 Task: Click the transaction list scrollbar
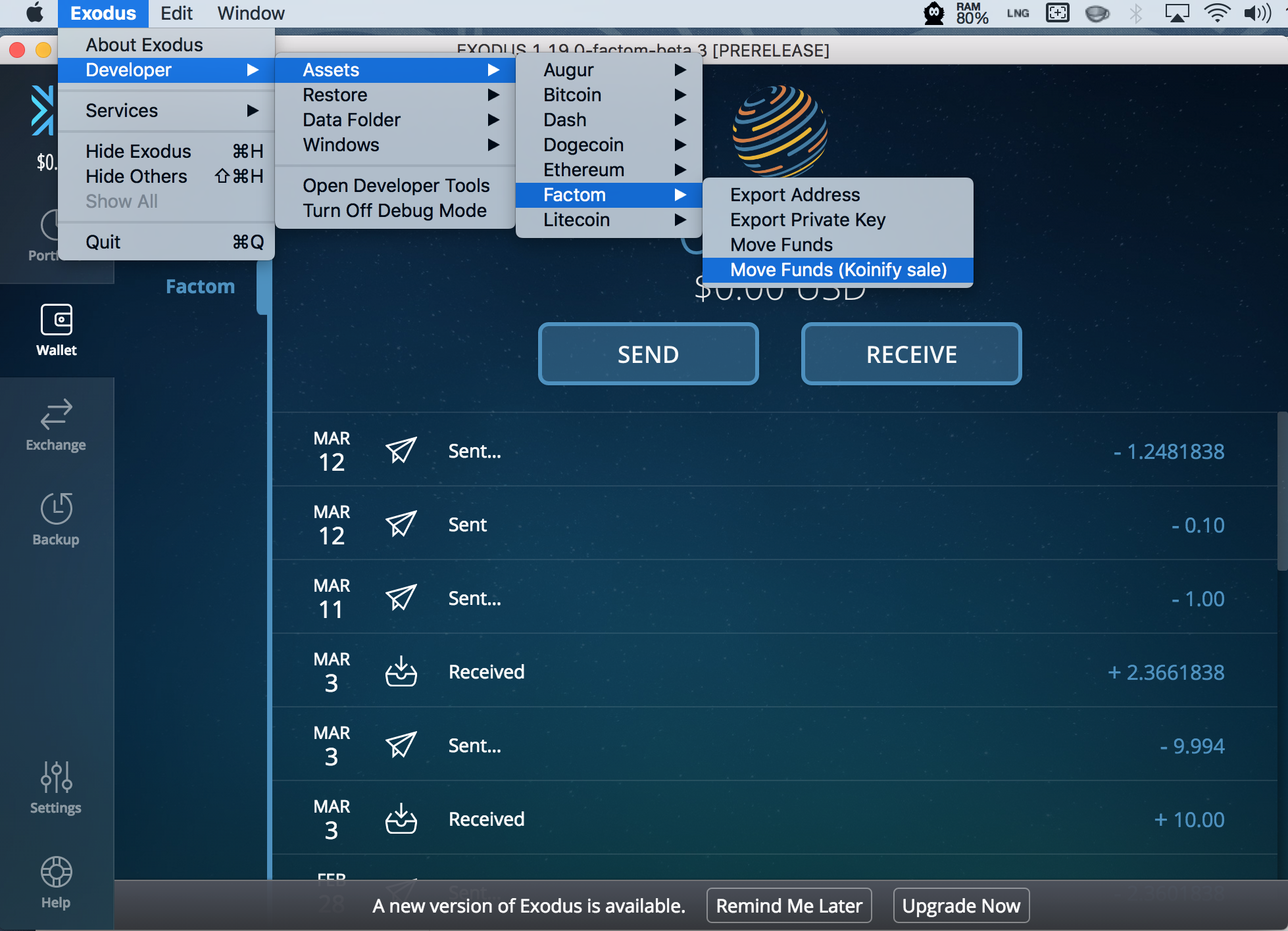click(x=1282, y=490)
